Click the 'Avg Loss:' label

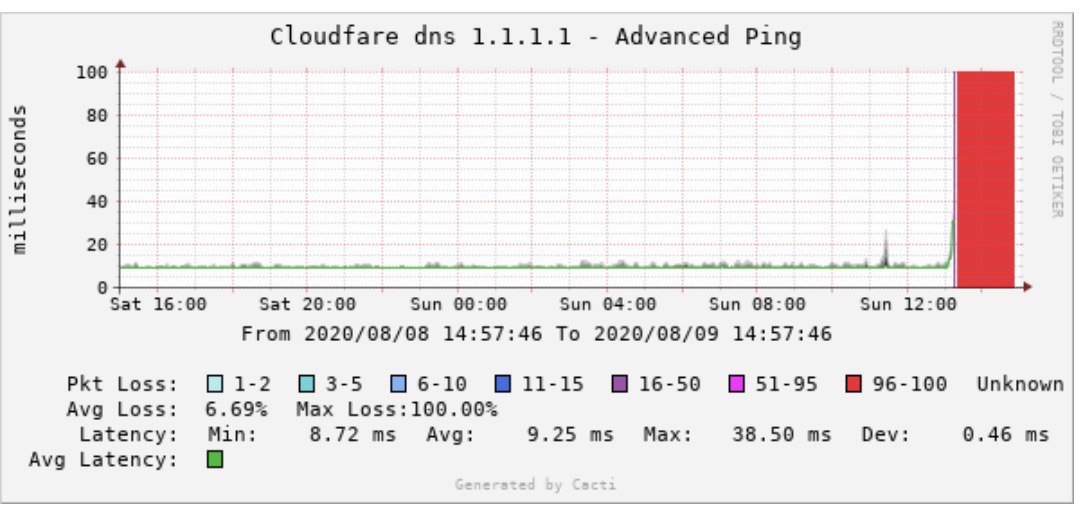click(x=123, y=410)
